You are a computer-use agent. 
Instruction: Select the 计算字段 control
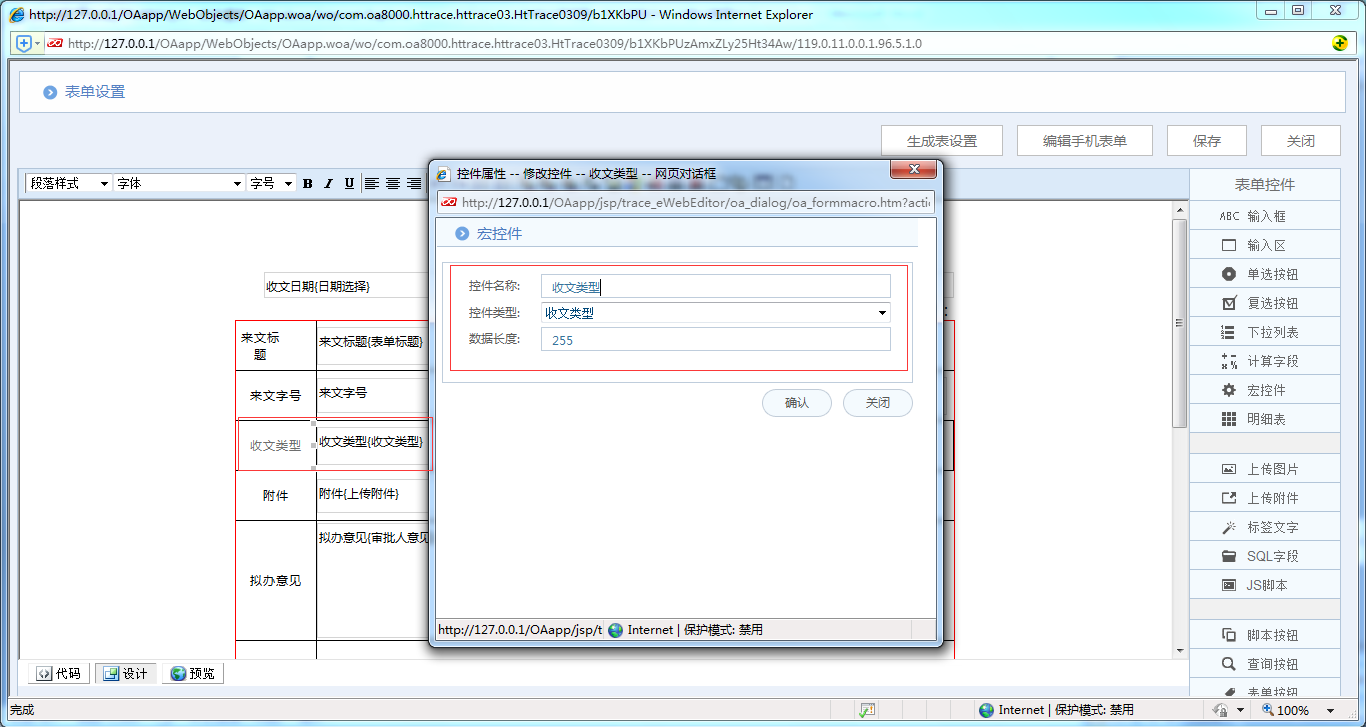click(x=1264, y=360)
